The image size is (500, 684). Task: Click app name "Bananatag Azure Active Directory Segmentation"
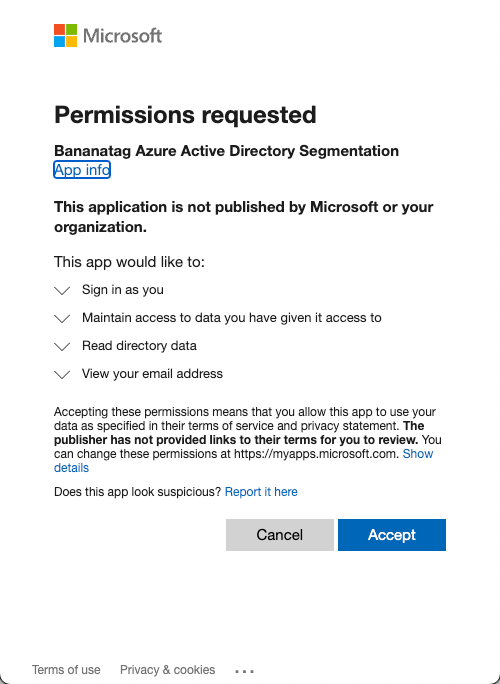tap(226, 150)
